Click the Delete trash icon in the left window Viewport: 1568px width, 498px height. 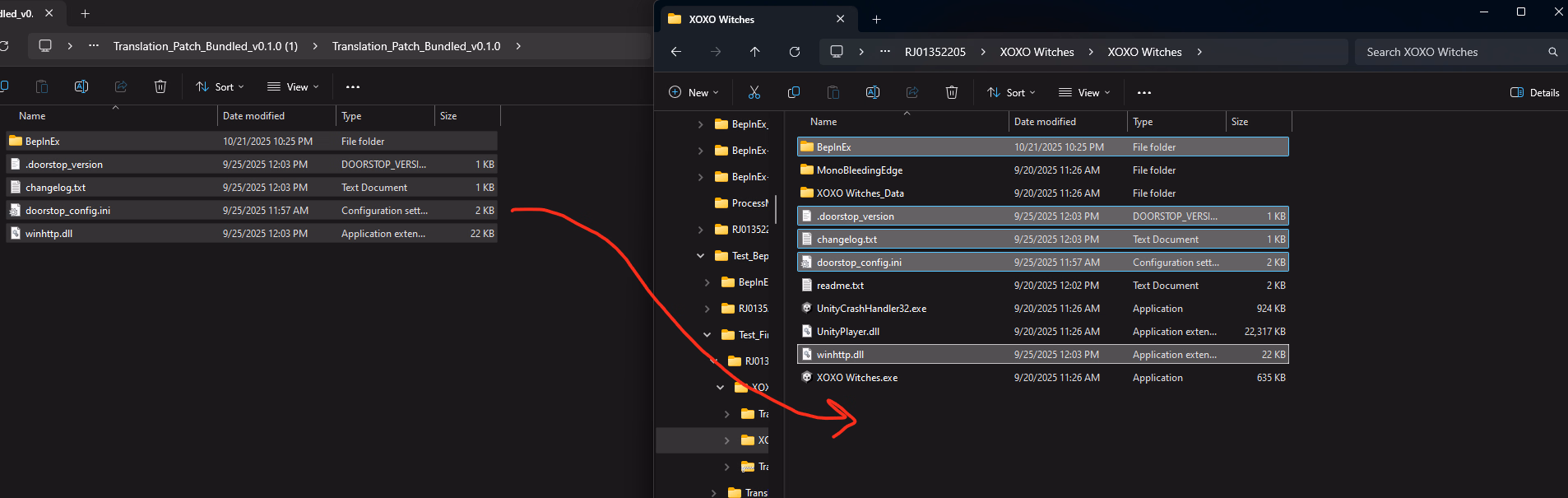(160, 86)
